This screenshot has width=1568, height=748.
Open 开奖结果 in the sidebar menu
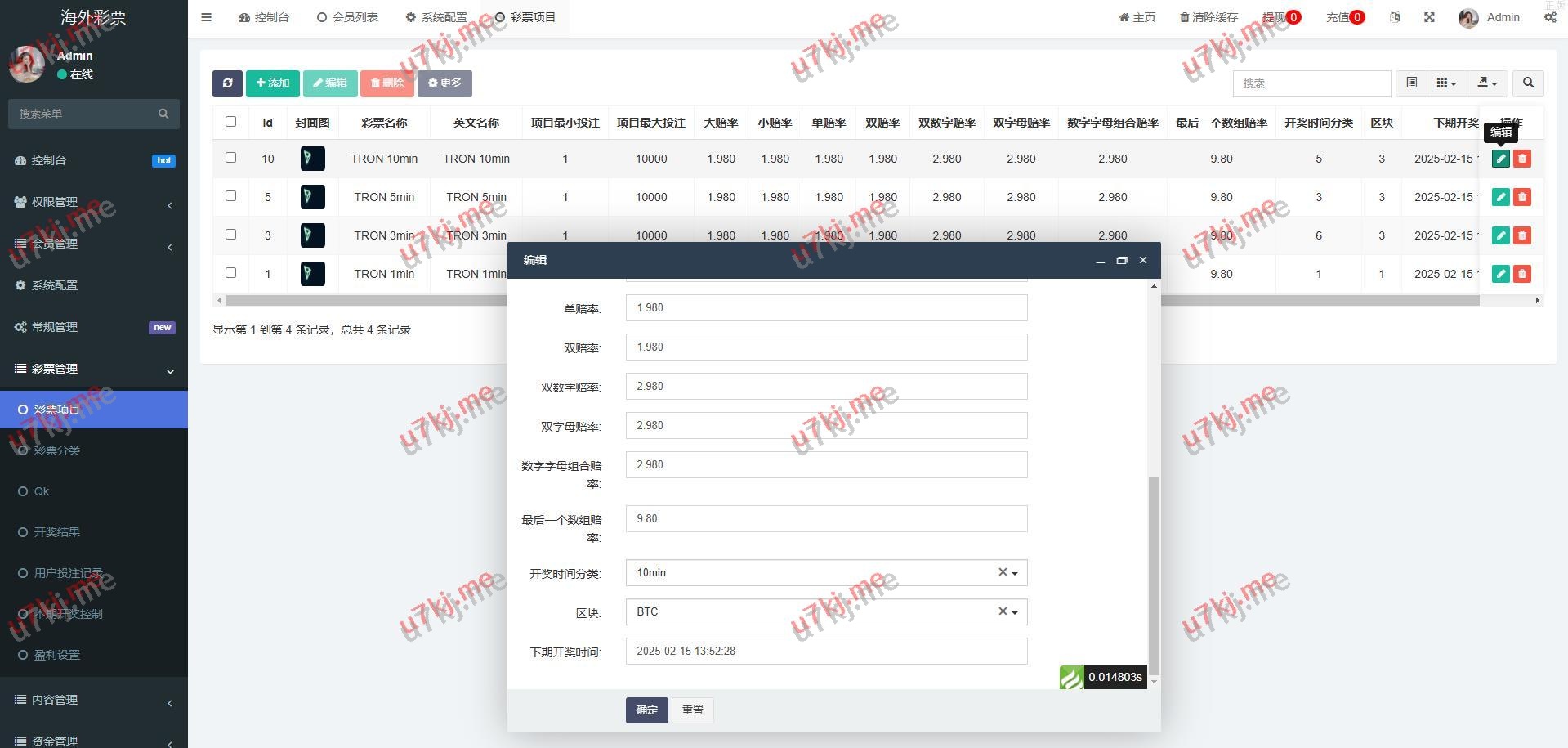56,532
